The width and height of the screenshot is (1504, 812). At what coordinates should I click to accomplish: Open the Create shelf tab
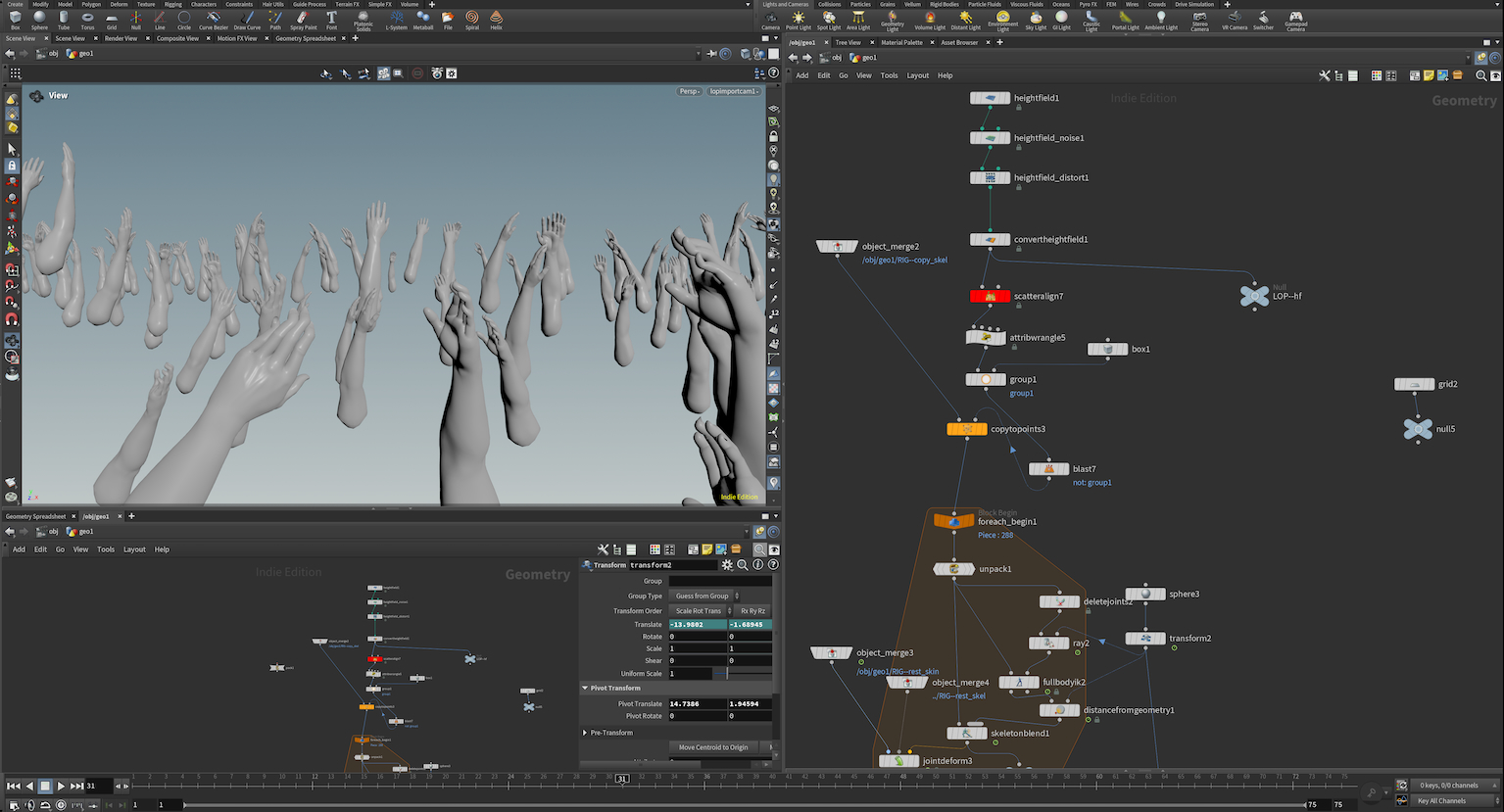tap(15, 4)
